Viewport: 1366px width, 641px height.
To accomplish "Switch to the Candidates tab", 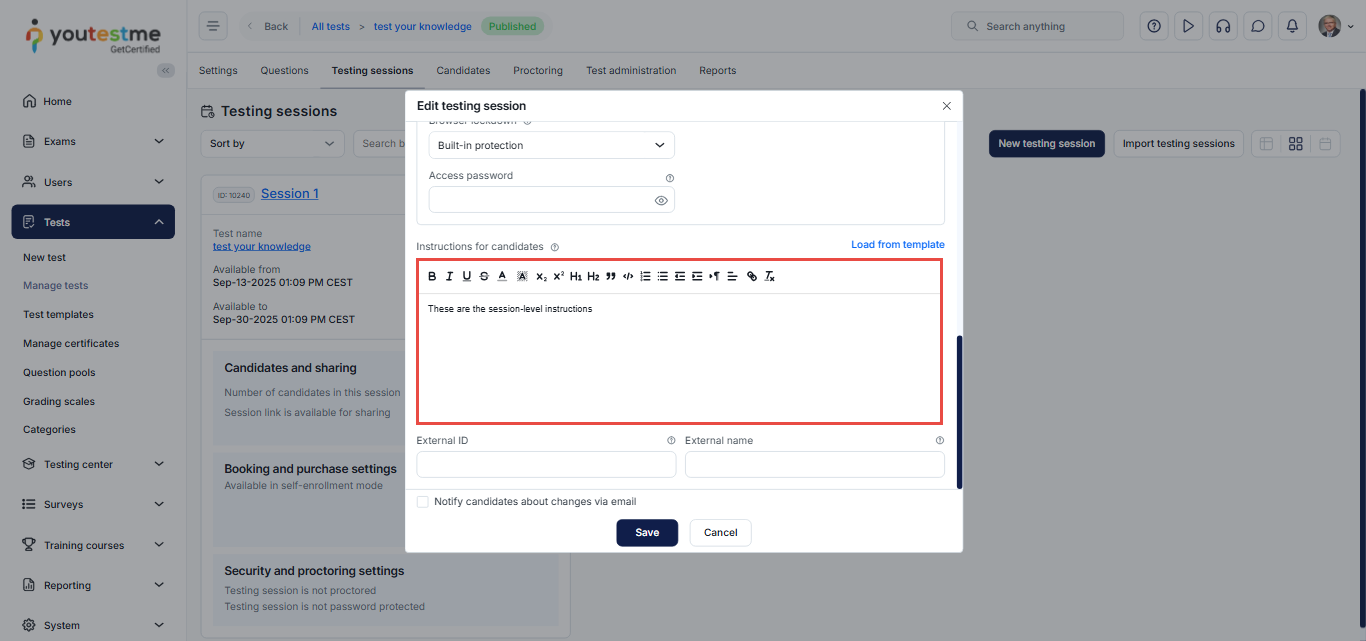I will pos(463,71).
